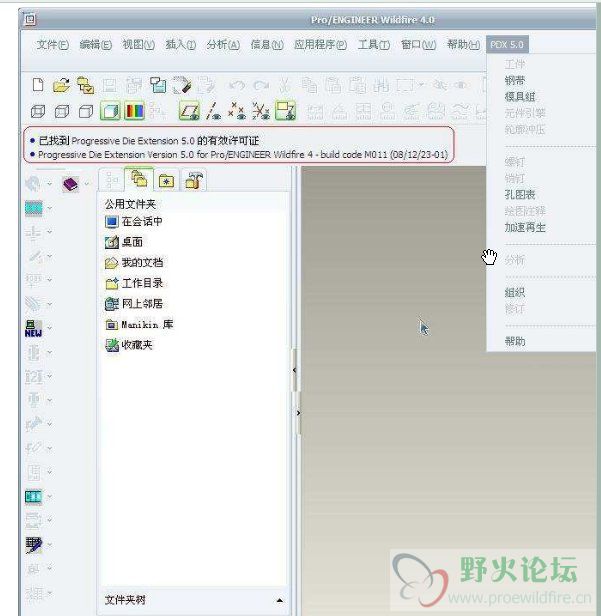Click the Open file folder icon
Image resolution: width=601 pixels, height=616 pixels.
tap(61, 85)
